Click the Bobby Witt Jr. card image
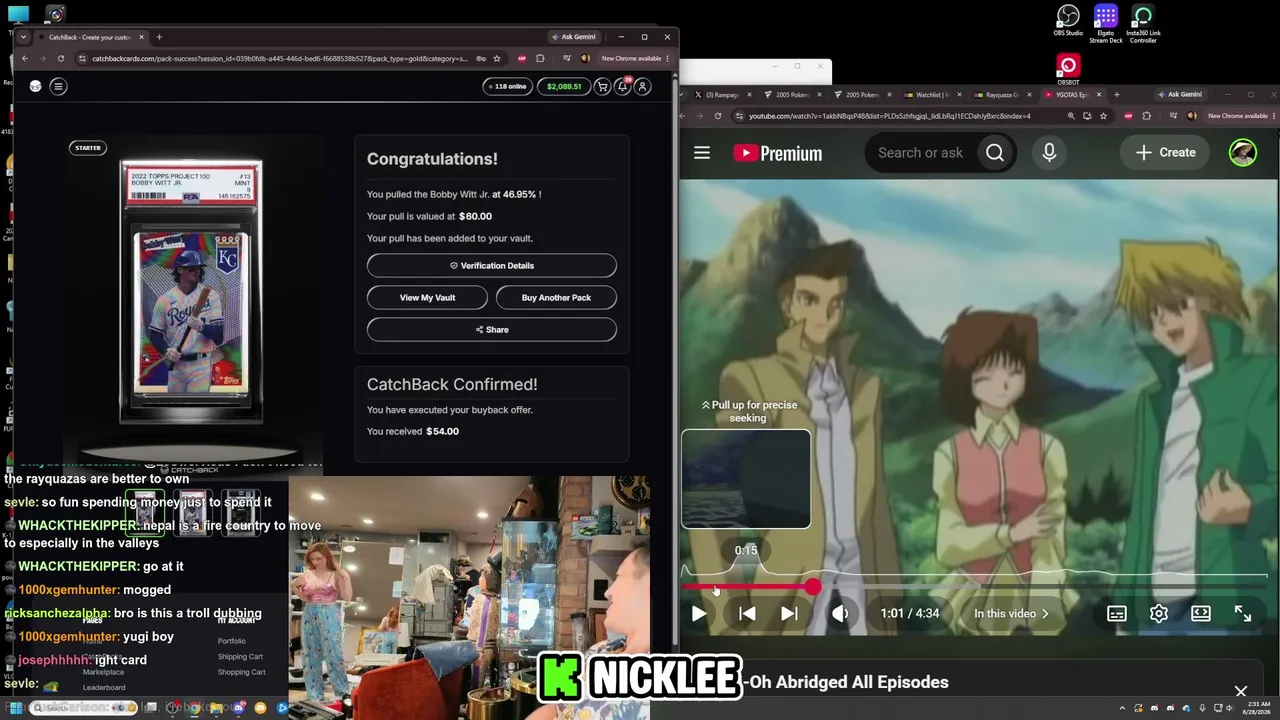This screenshot has width=1280, height=720. pyautogui.click(x=191, y=290)
